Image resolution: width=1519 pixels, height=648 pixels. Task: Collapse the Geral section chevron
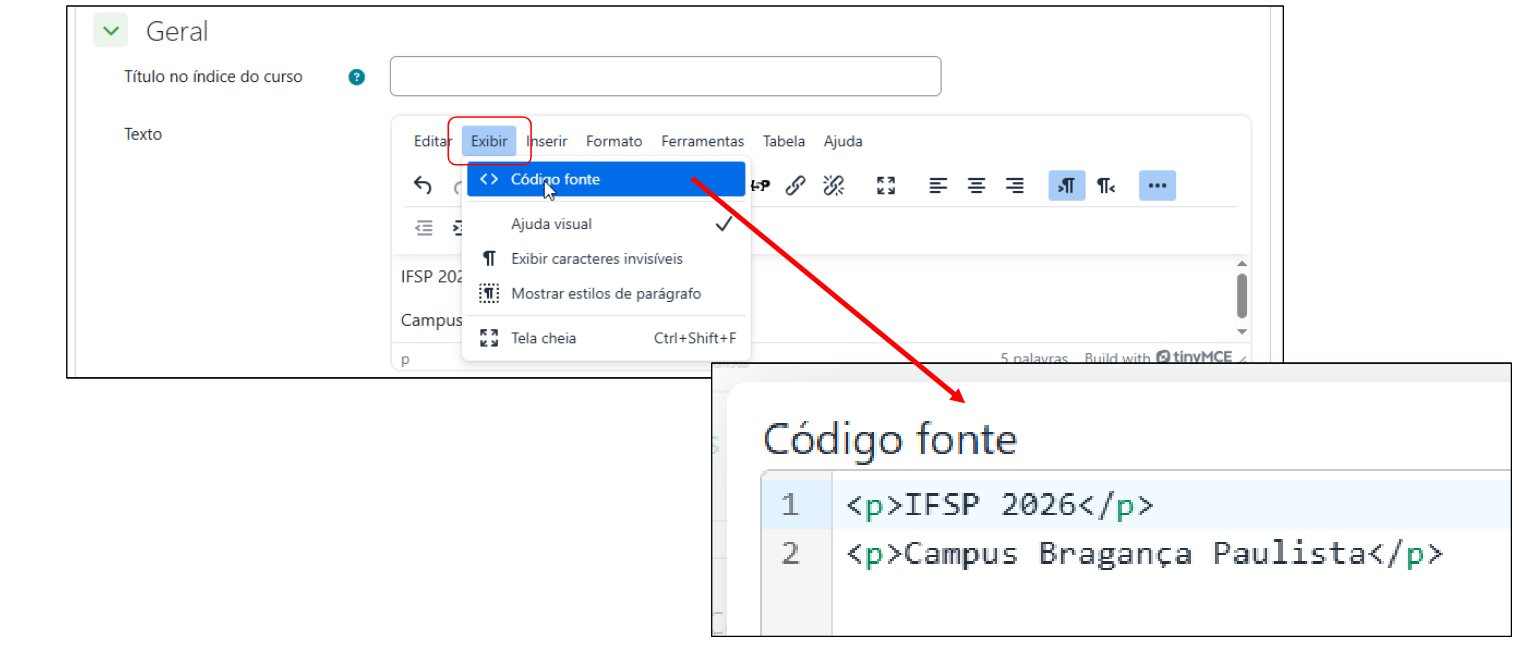pos(111,31)
